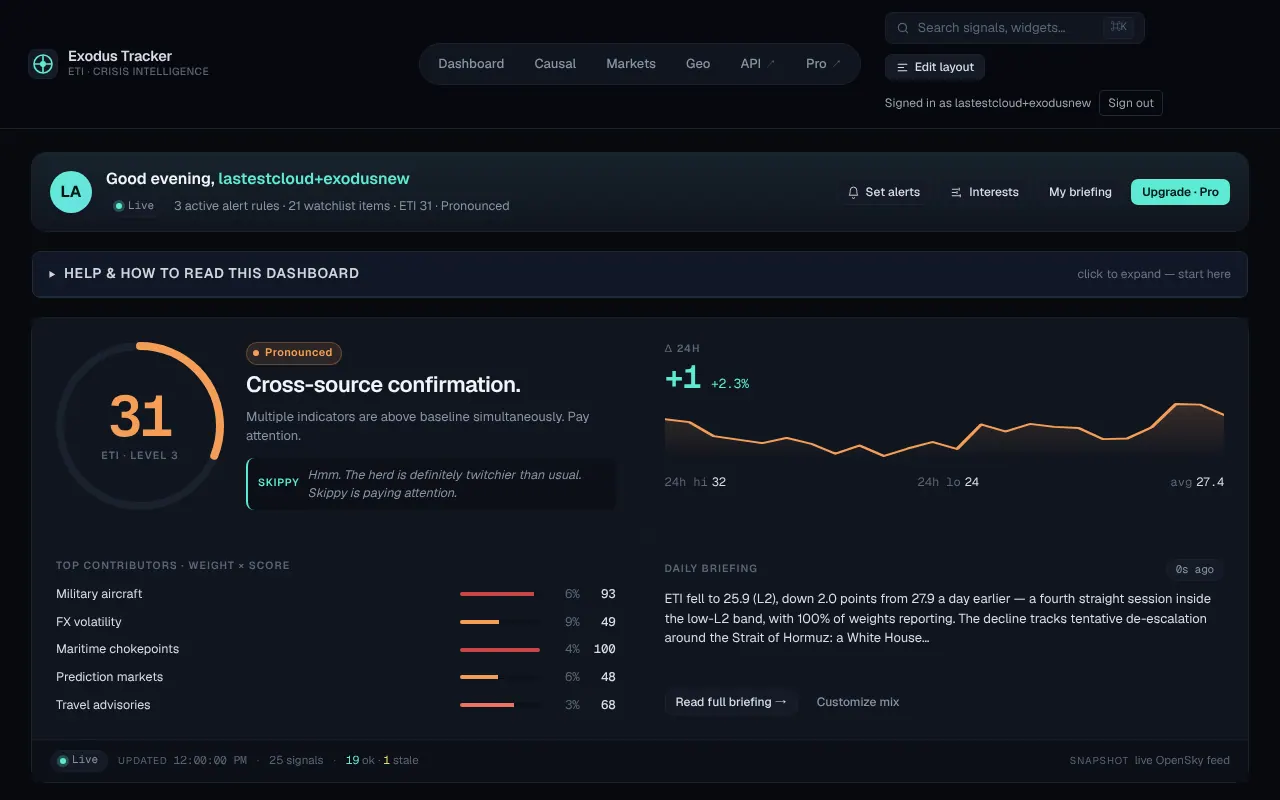The image size is (1280, 800).
Task: Click the Customize mix link
Action: click(x=858, y=702)
